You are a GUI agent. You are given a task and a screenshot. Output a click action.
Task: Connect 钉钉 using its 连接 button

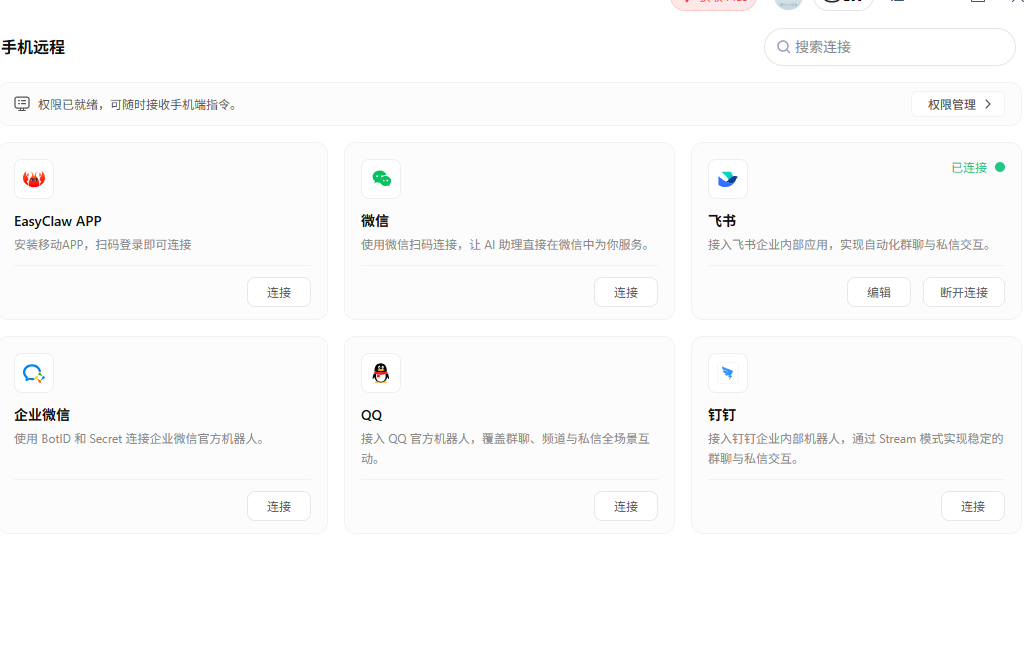click(x=973, y=506)
